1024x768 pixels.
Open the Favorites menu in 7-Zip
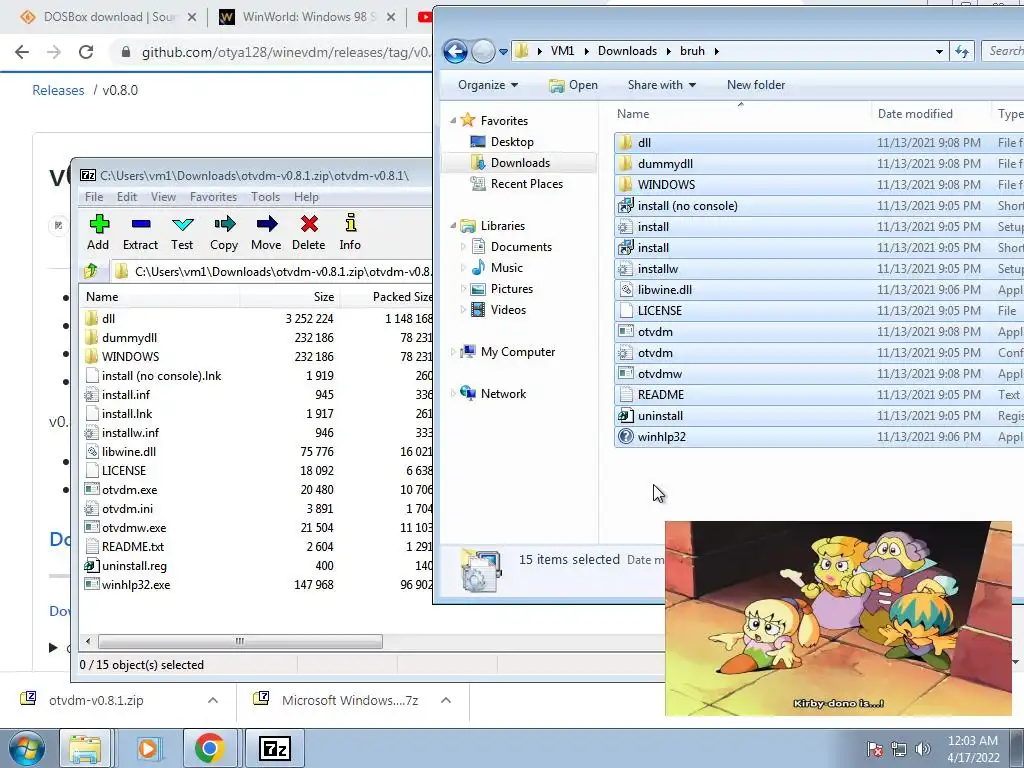pos(214,197)
